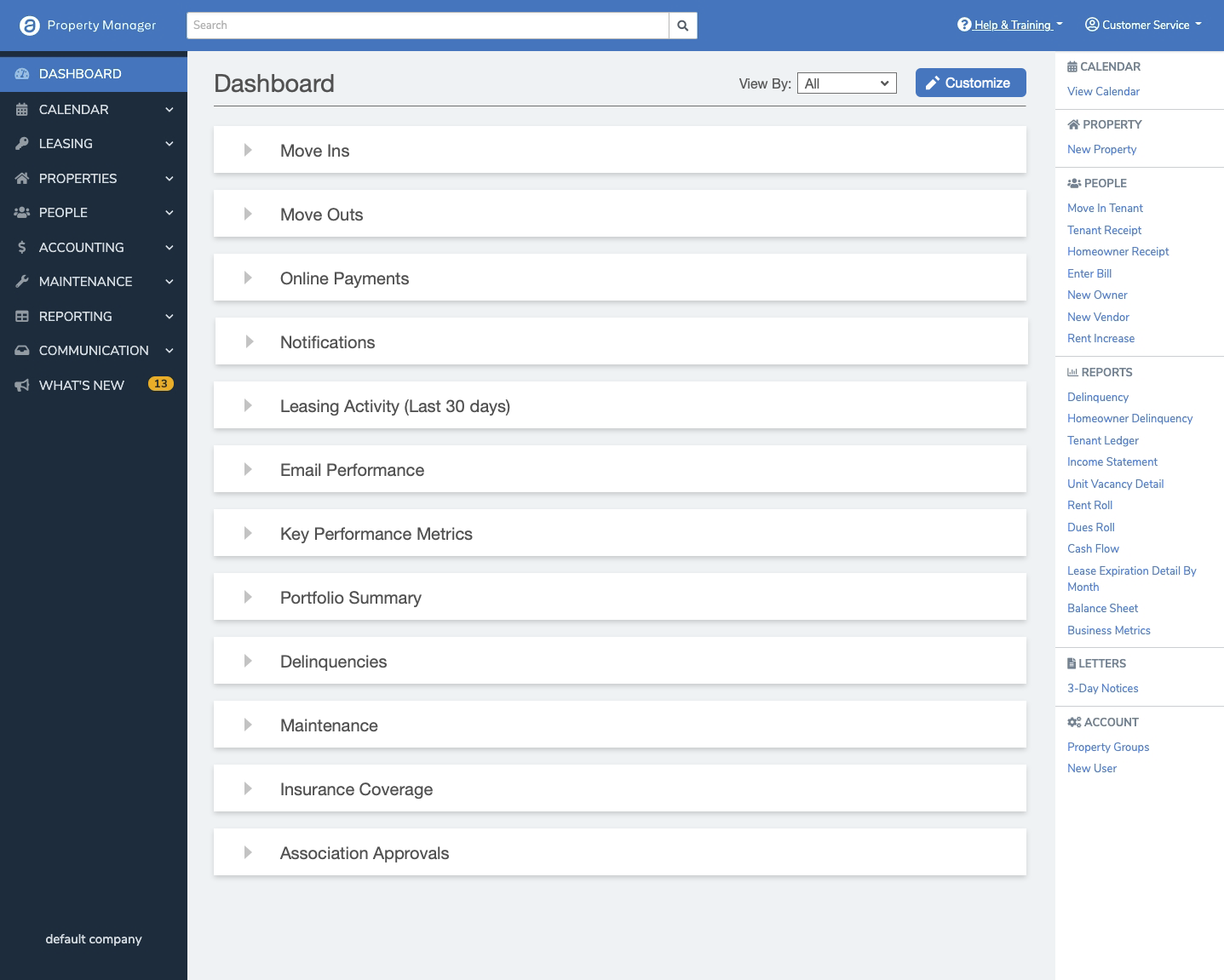Click the Maintenance wrench icon
The image size is (1224, 980).
[22, 282]
